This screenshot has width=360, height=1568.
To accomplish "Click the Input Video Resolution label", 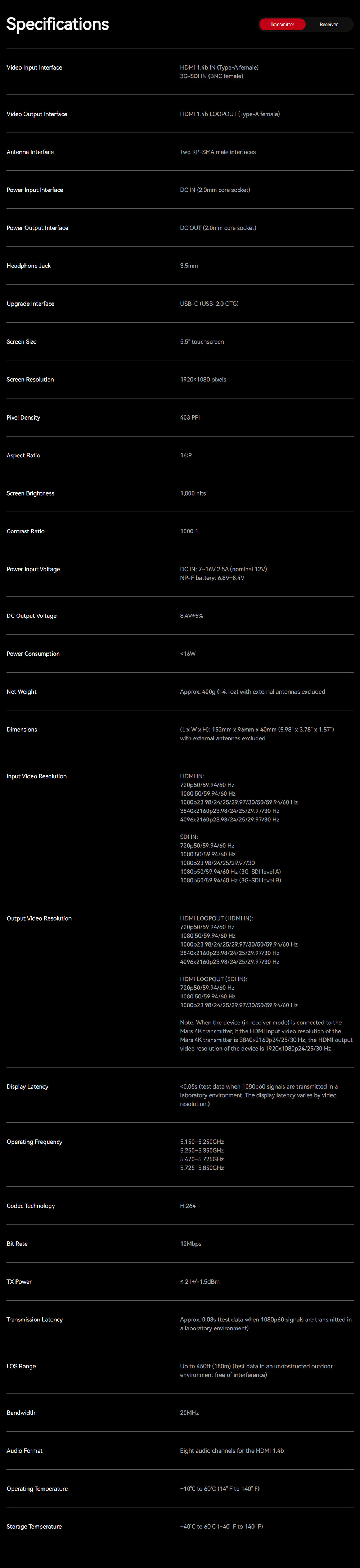I will [36, 776].
